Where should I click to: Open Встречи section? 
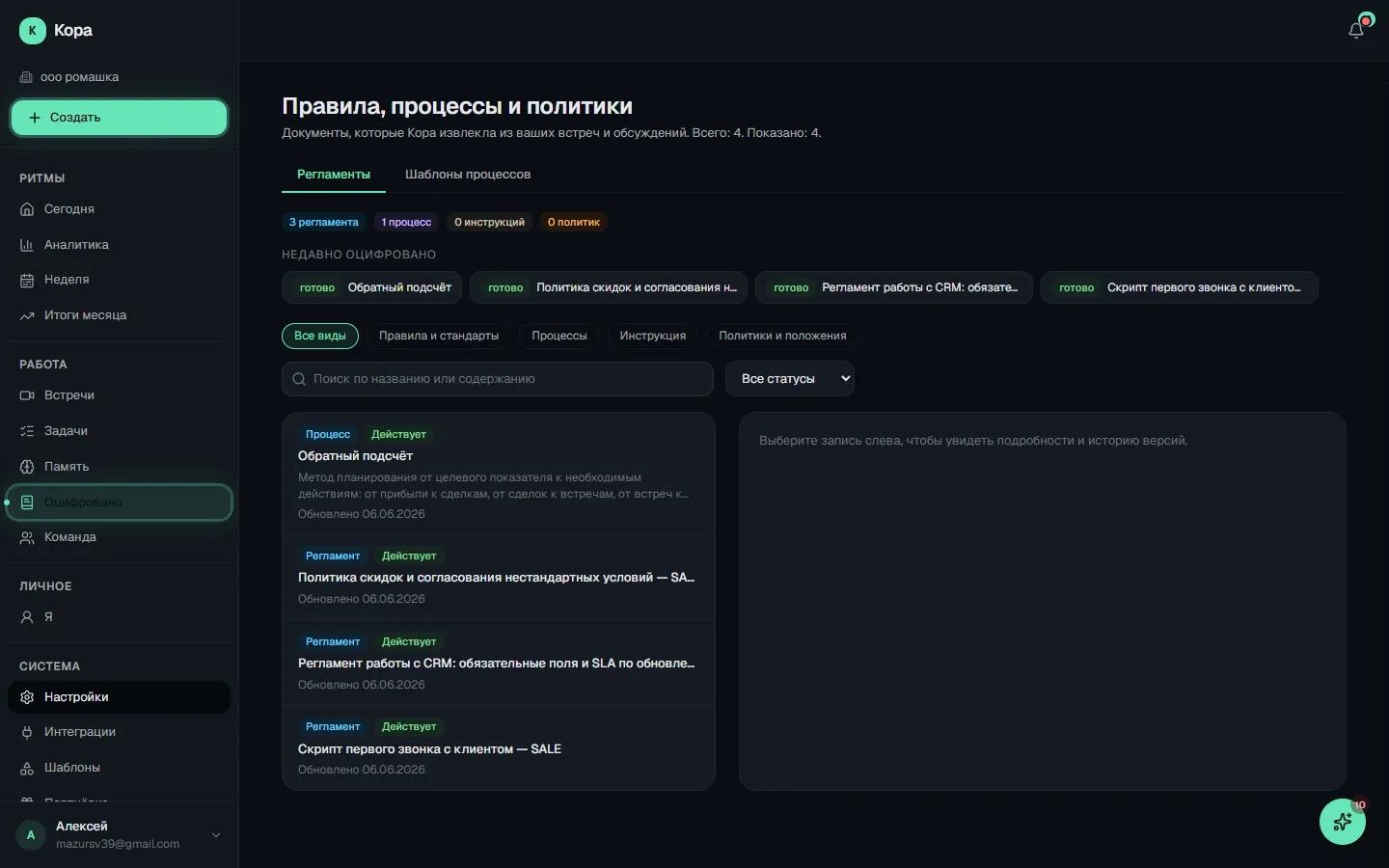120,395
